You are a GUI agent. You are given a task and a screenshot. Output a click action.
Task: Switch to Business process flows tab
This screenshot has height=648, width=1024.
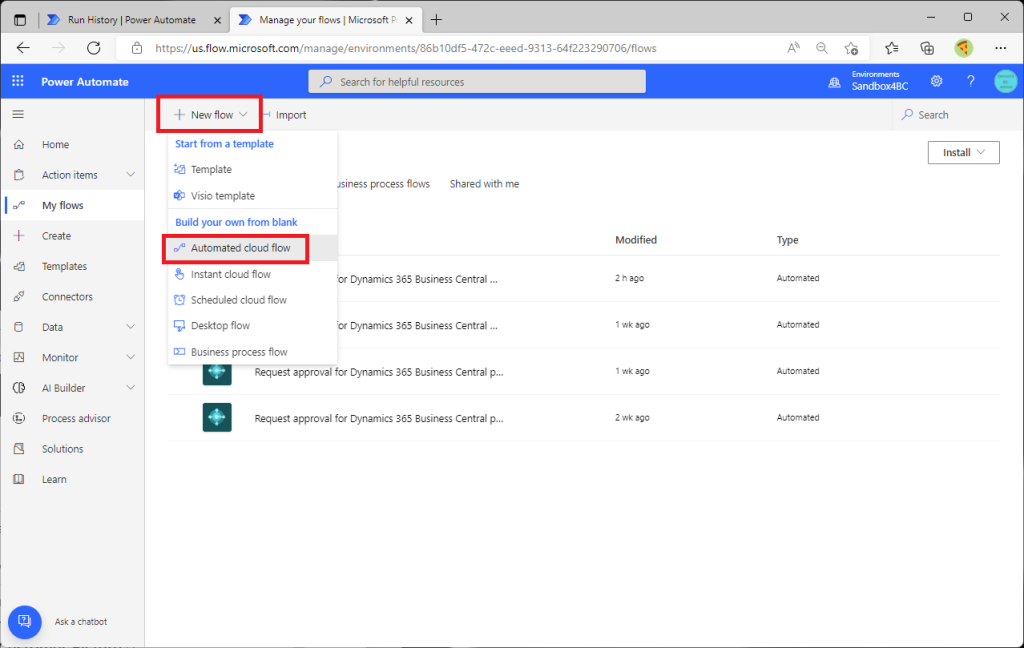pos(383,184)
